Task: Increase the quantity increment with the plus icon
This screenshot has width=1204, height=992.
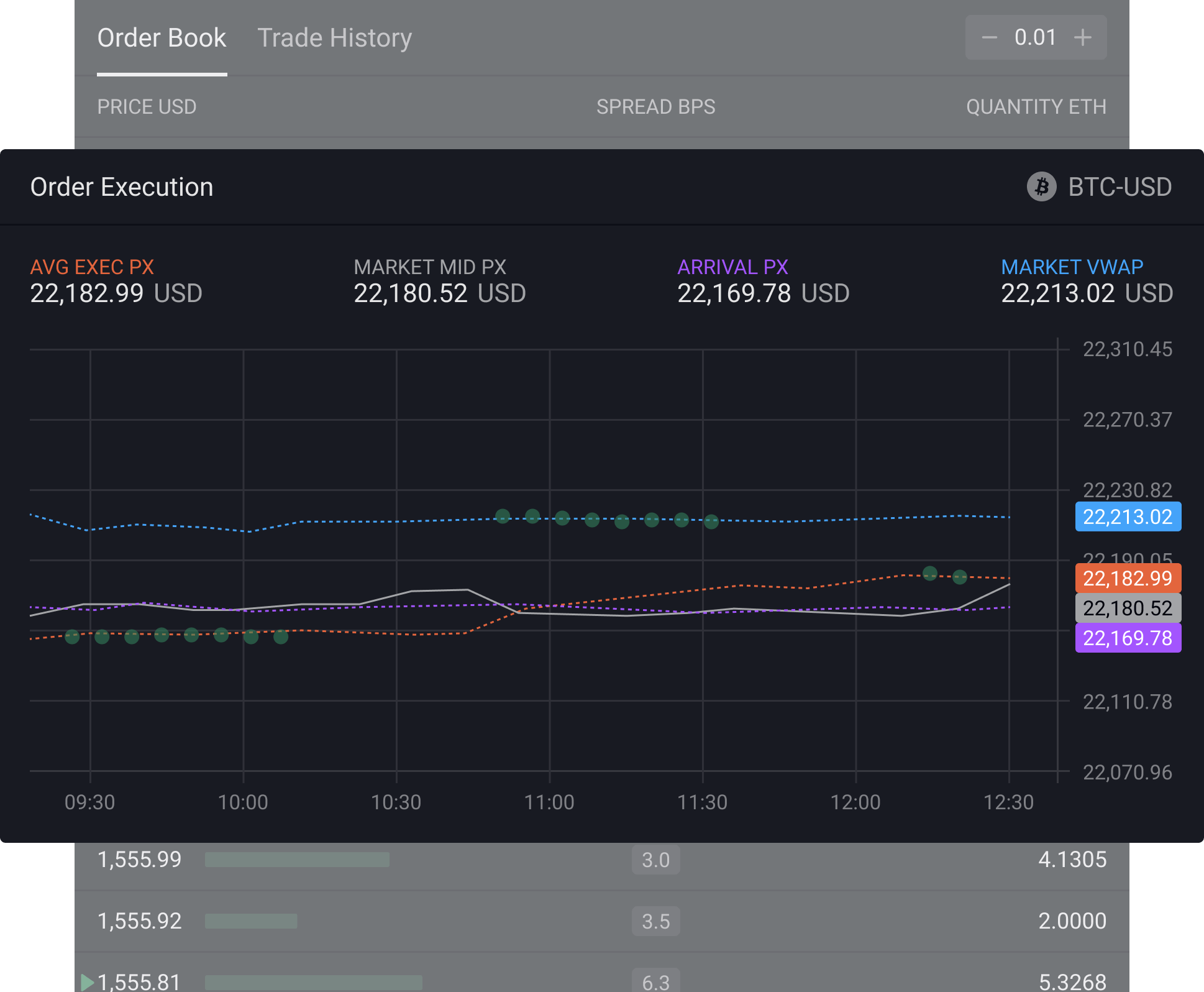Action: tap(1081, 37)
